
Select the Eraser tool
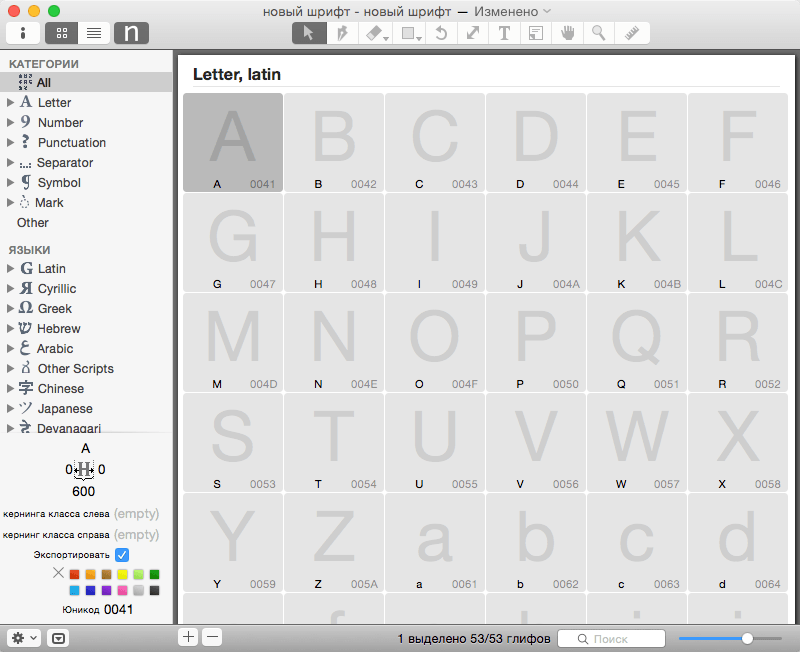pyautogui.click(x=376, y=33)
